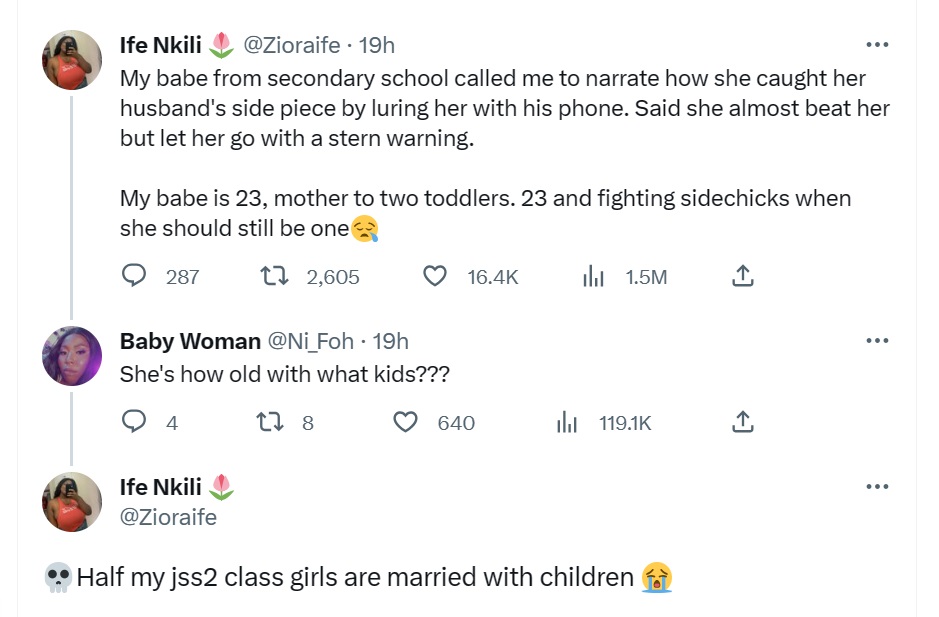This screenshot has height=617, width=939.
Task: Open more options on Baby Woman's tweet
Action: point(877,341)
